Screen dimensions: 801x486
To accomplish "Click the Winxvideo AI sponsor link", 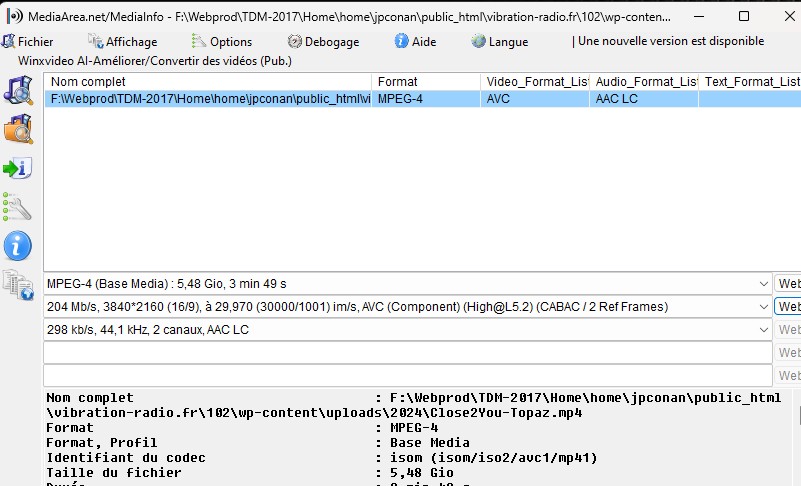I will (155, 61).
